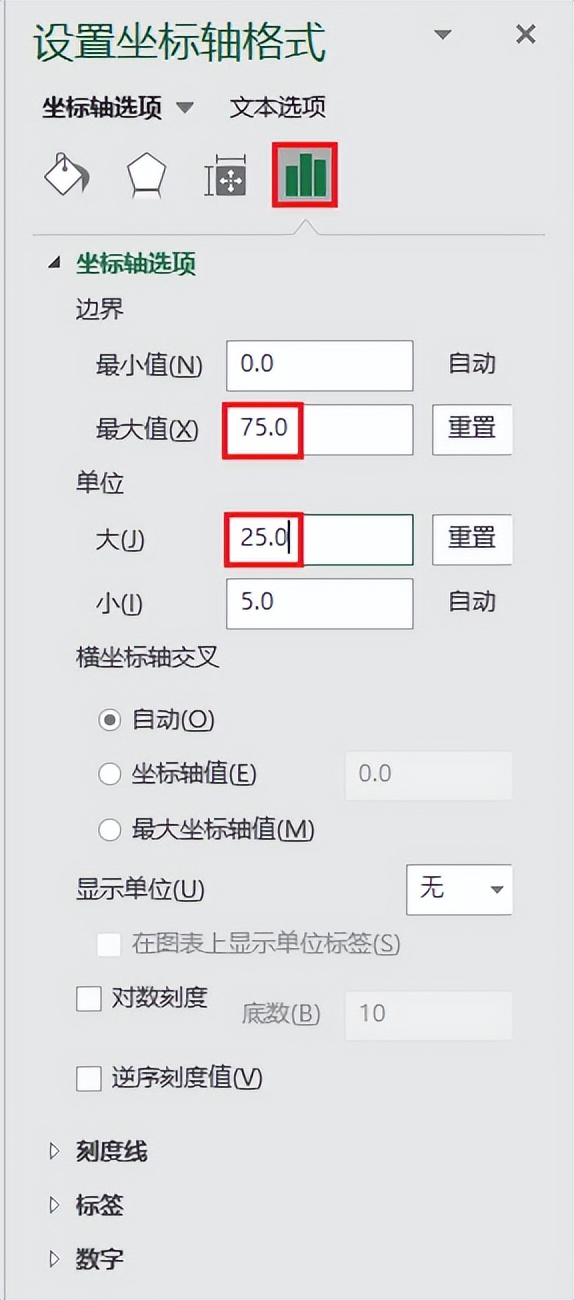Screen dimensions: 574x1300
Task: Open the Fill & Line paint bucket tab
Action: [x=66, y=176]
